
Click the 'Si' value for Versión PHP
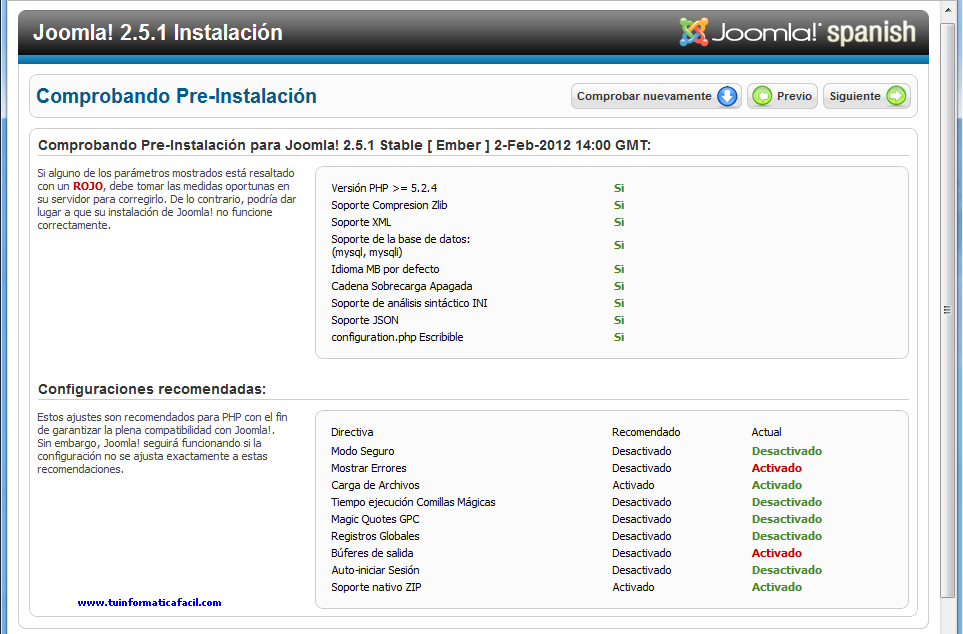point(619,188)
